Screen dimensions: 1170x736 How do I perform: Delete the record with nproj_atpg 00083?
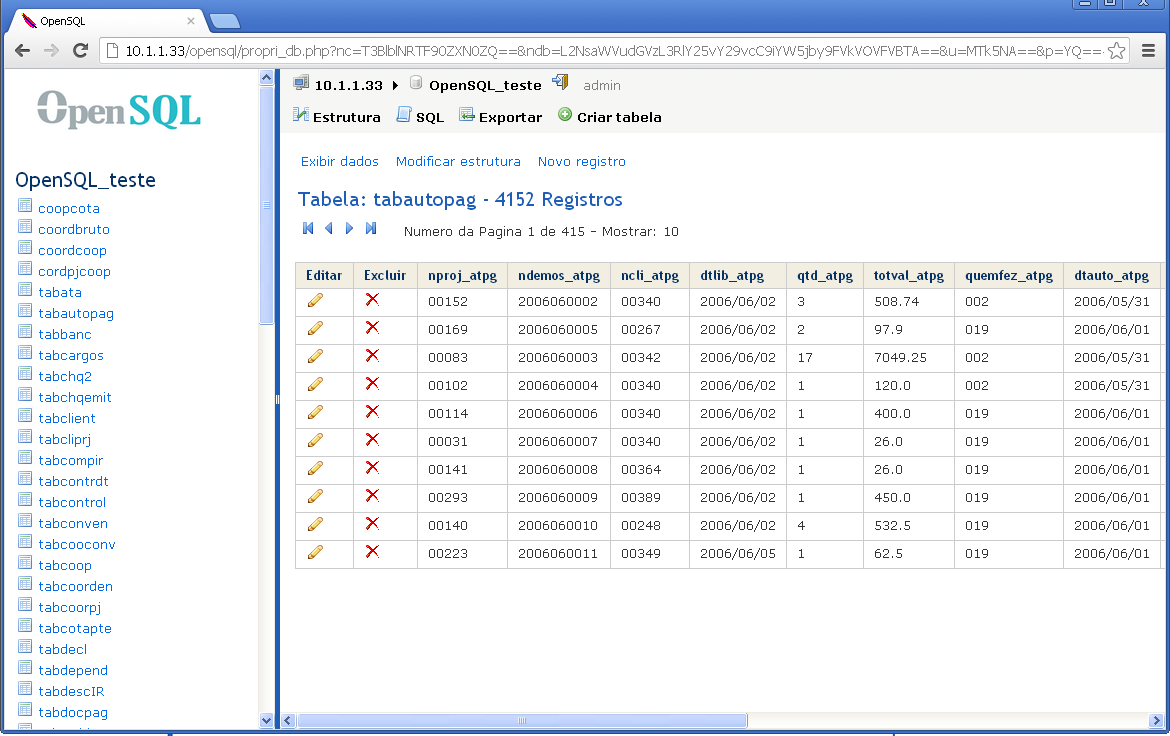[372, 355]
